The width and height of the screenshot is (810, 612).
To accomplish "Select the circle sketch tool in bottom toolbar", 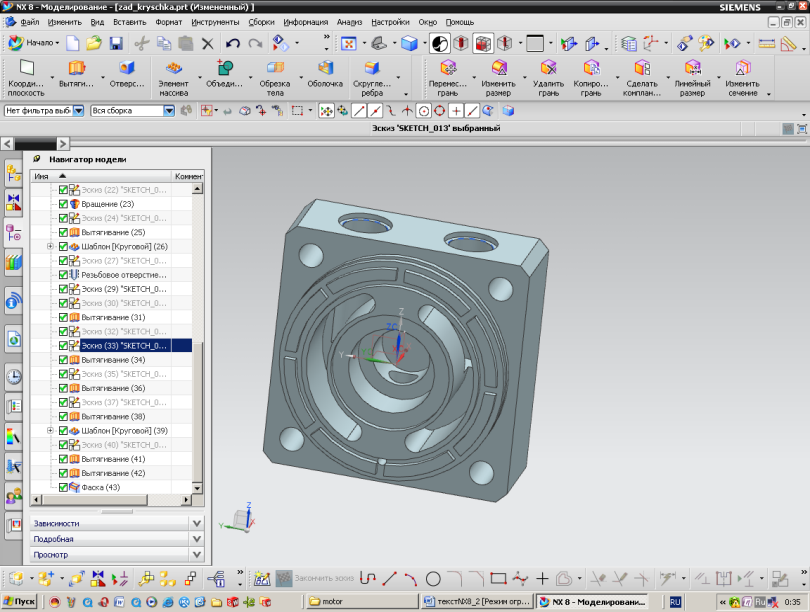I will tap(433, 578).
